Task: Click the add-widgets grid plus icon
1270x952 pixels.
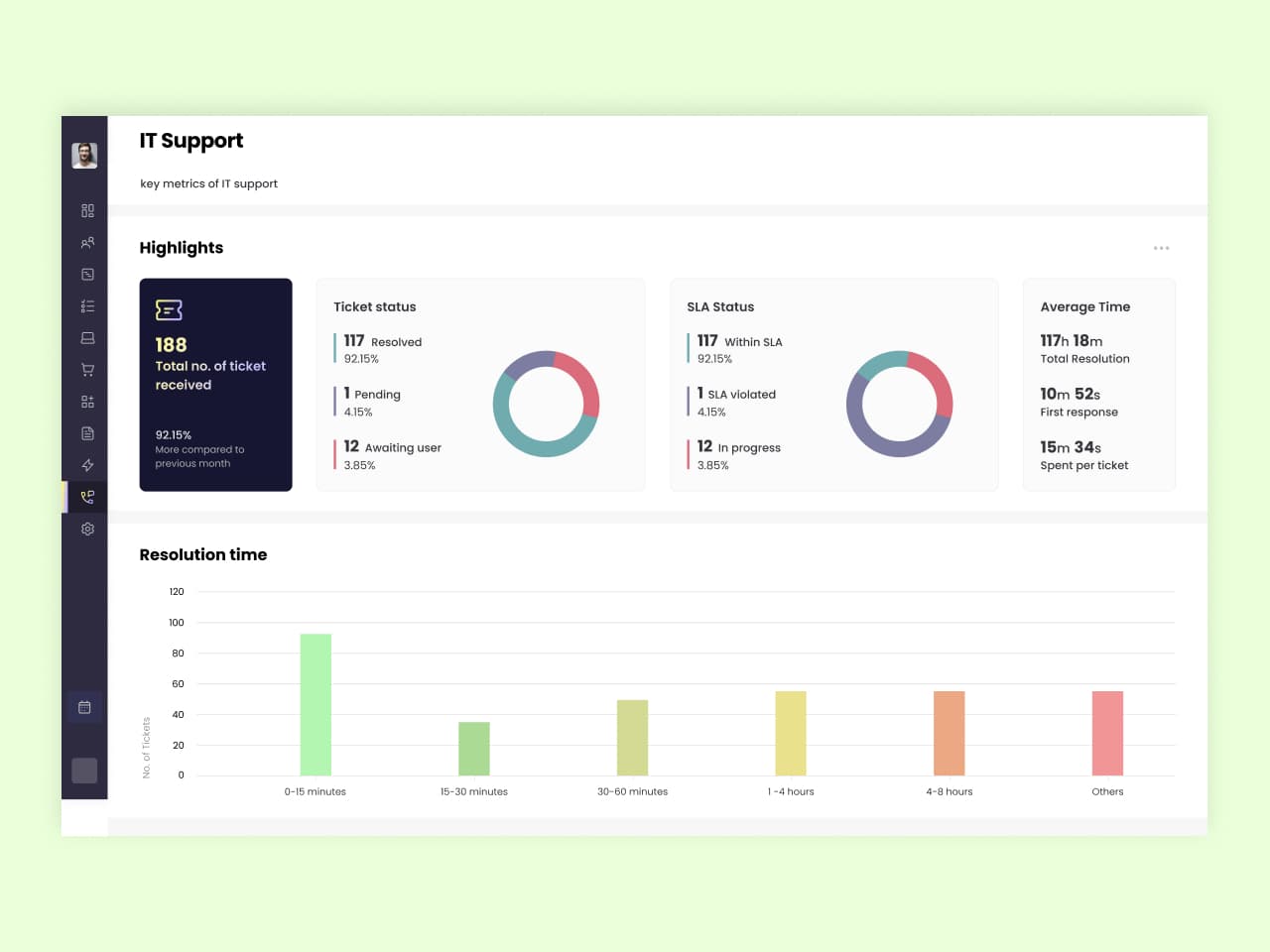Action: tap(87, 402)
